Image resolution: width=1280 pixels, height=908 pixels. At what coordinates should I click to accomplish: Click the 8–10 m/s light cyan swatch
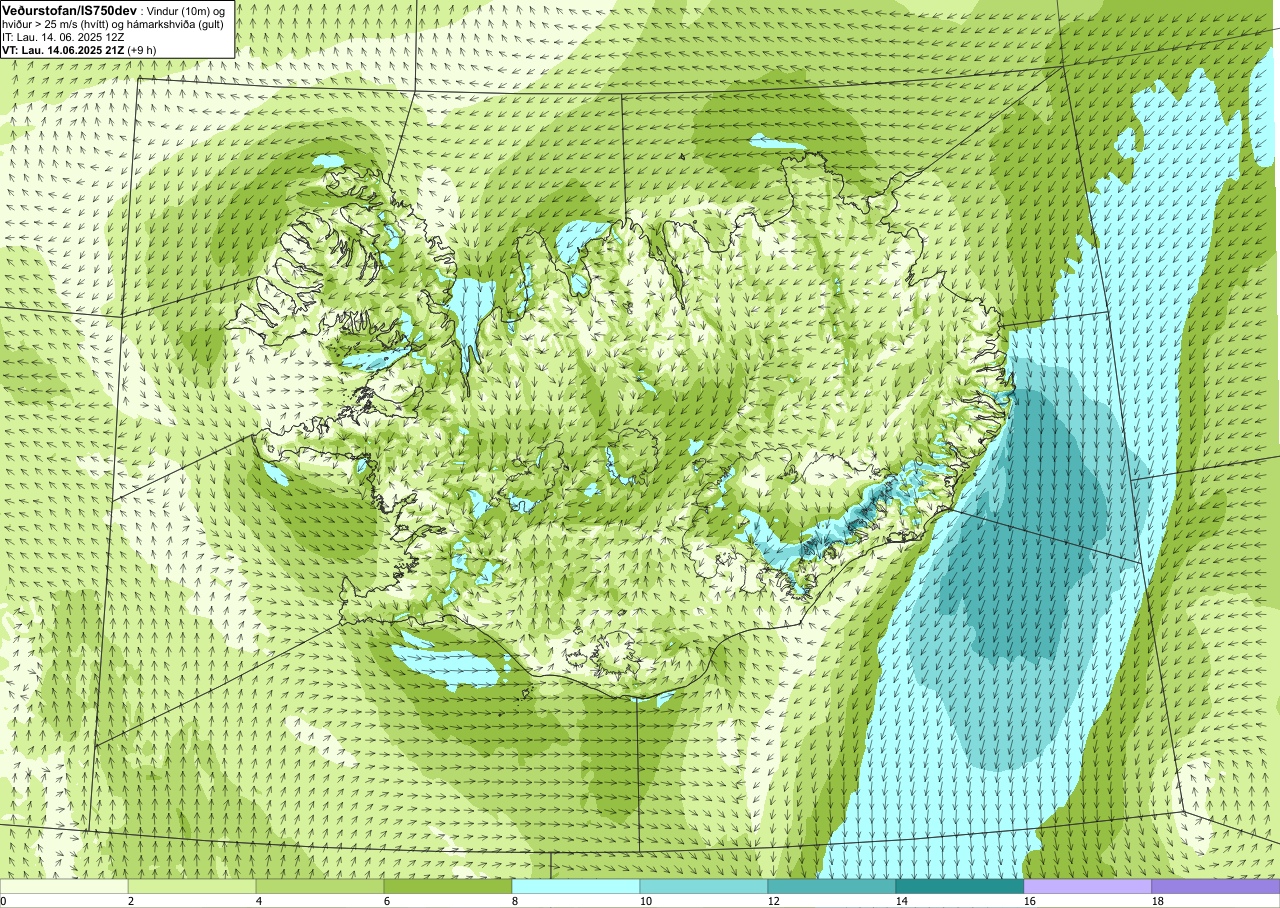point(576,886)
